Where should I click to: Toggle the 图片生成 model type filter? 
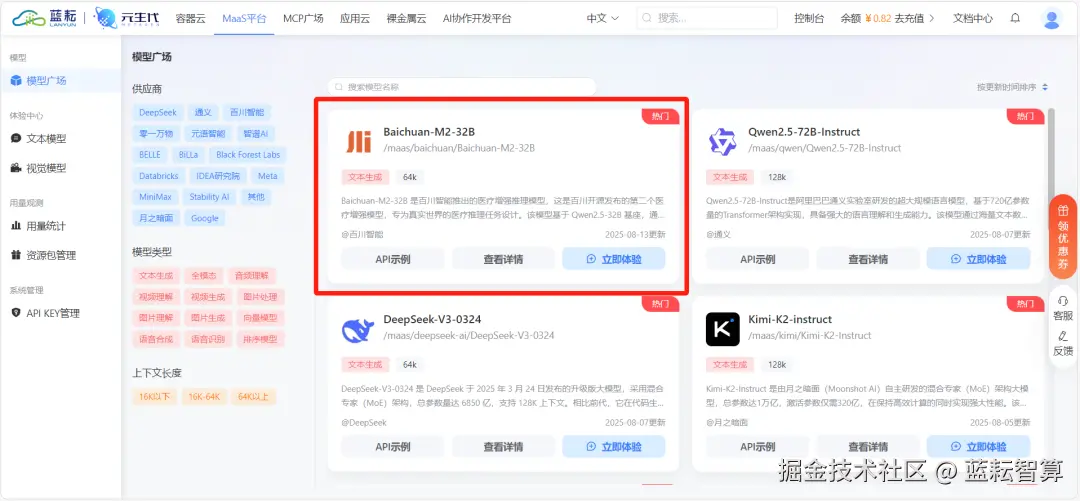click(208, 318)
